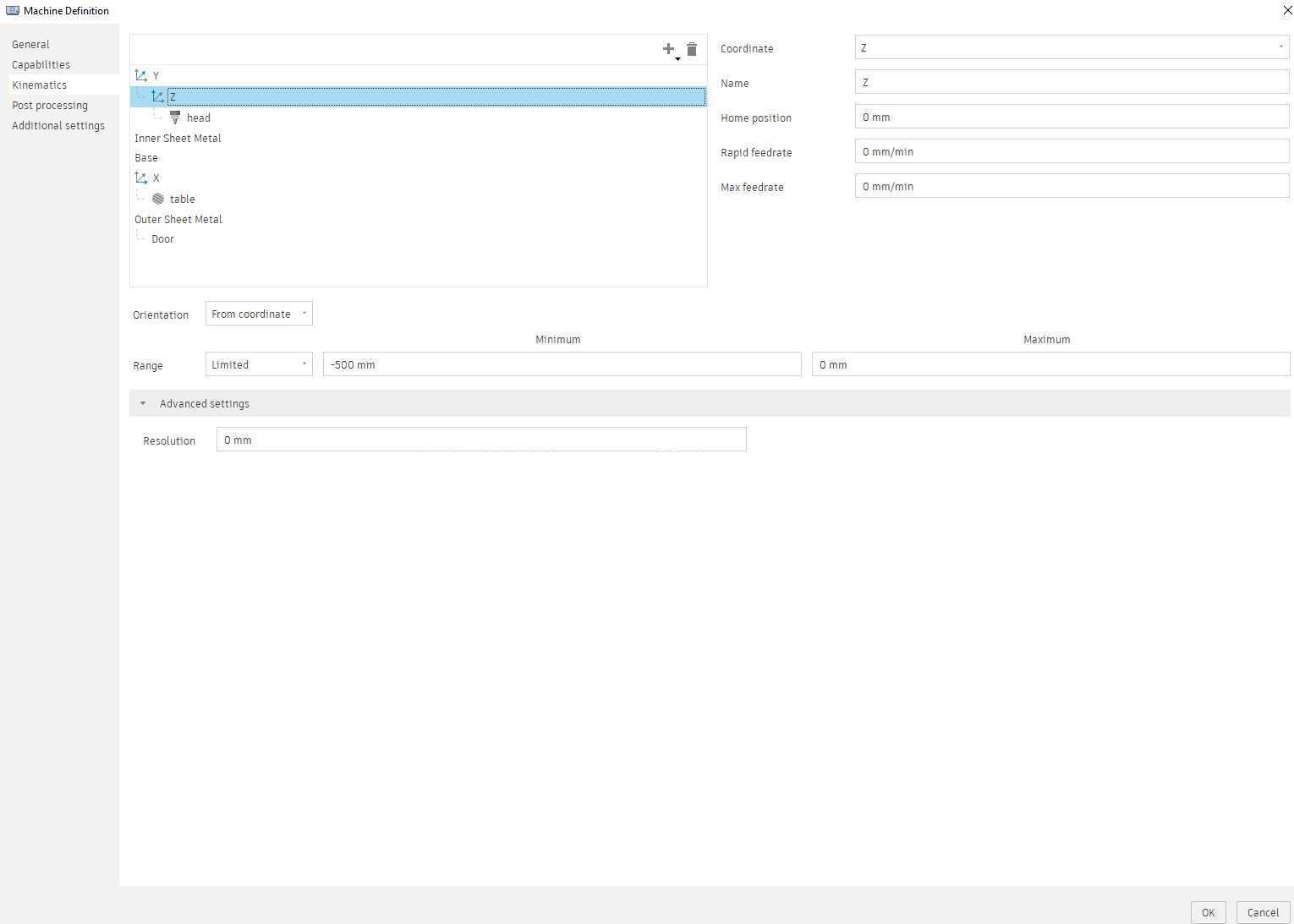Open the Capabilities section
This screenshot has width=1294, height=924.
[41, 65]
